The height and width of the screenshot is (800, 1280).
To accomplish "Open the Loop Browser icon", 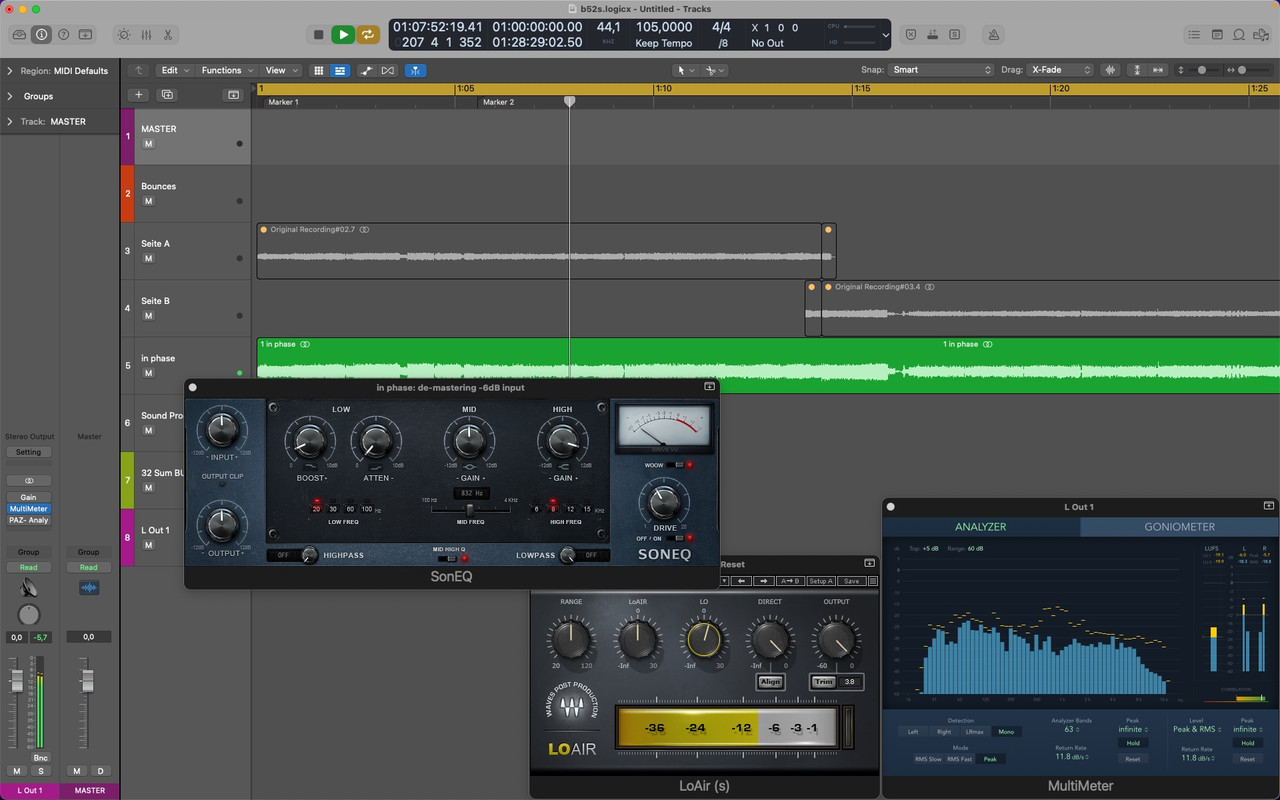I will (1239, 34).
